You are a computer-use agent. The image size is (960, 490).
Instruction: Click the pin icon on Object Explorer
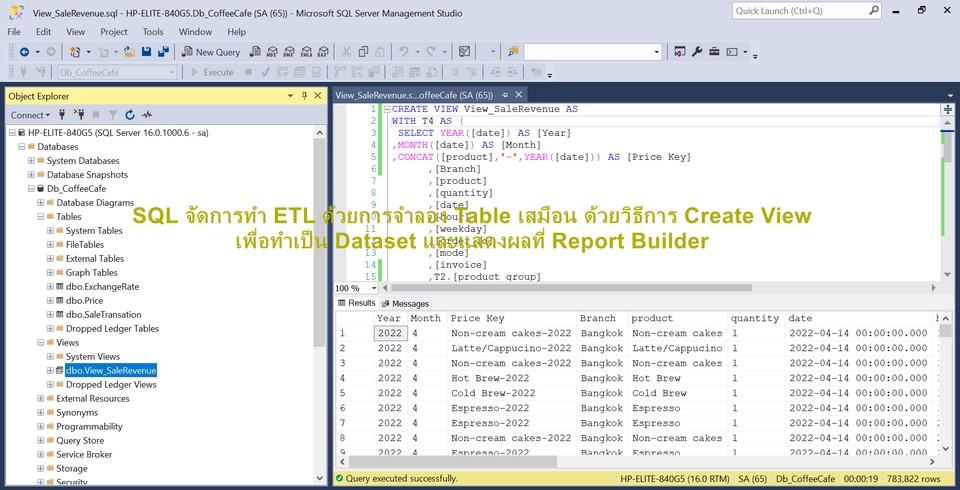(304, 96)
